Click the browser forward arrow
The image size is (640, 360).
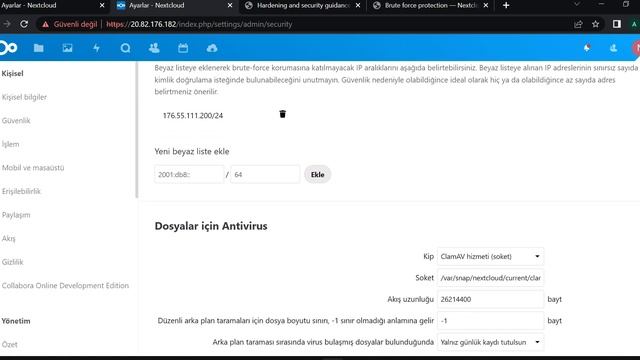7,24
